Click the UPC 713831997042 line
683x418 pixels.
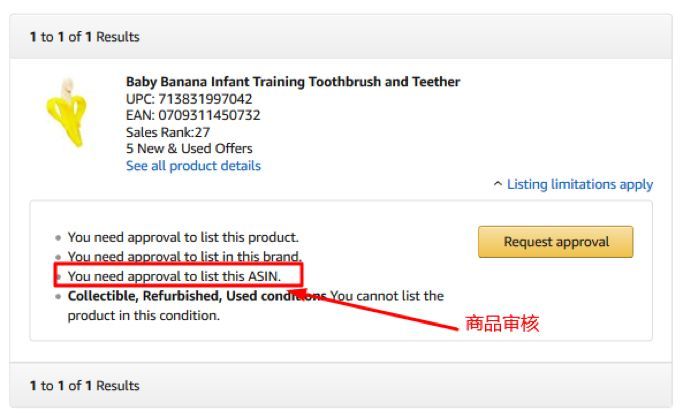tap(189, 99)
